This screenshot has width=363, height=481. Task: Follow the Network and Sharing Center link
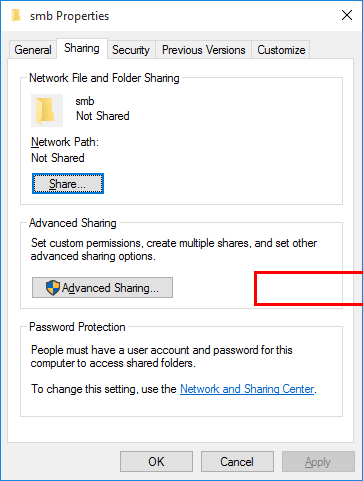[247, 389]
